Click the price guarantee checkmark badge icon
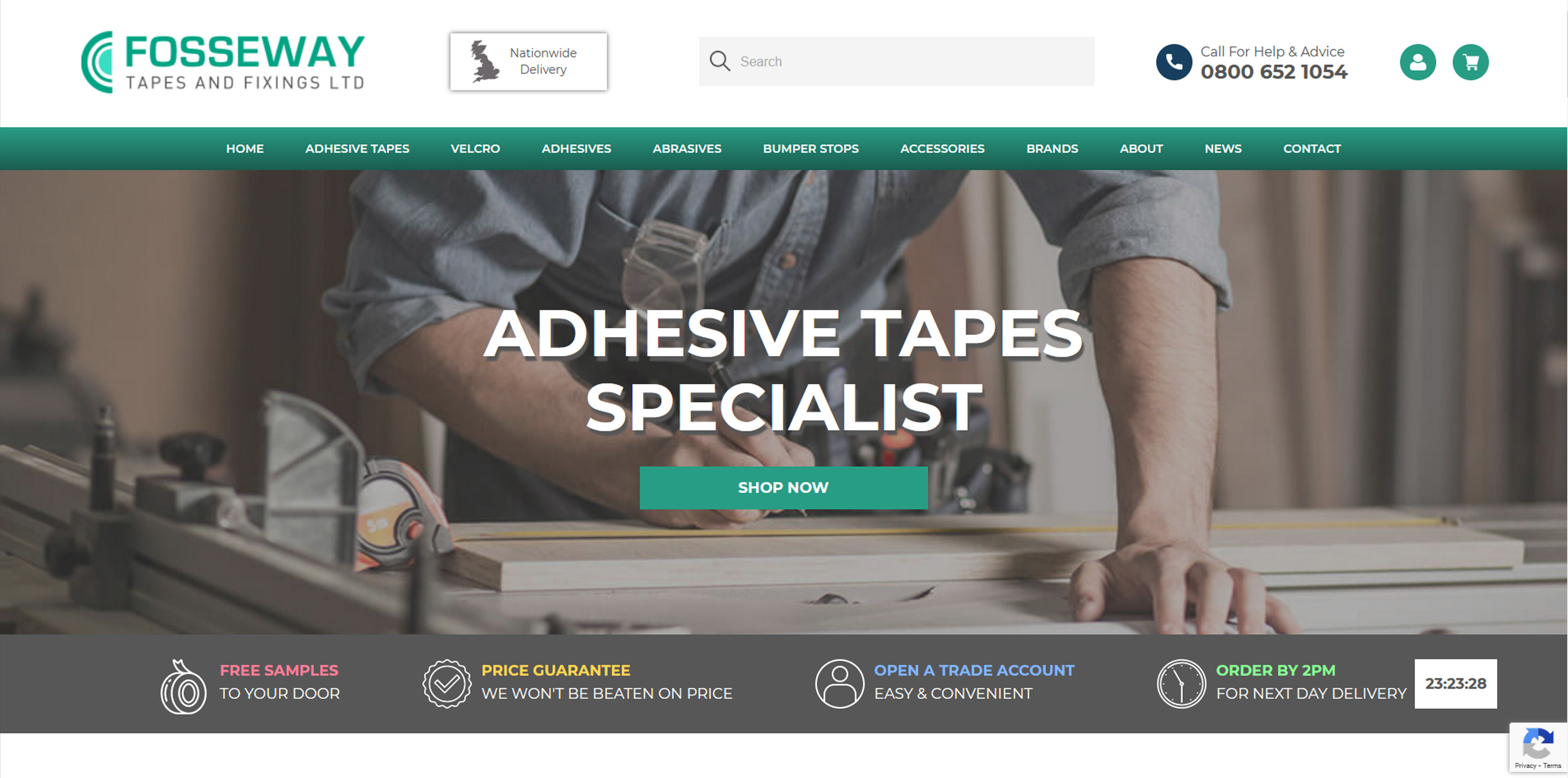1568x778 pixels. 447,684
